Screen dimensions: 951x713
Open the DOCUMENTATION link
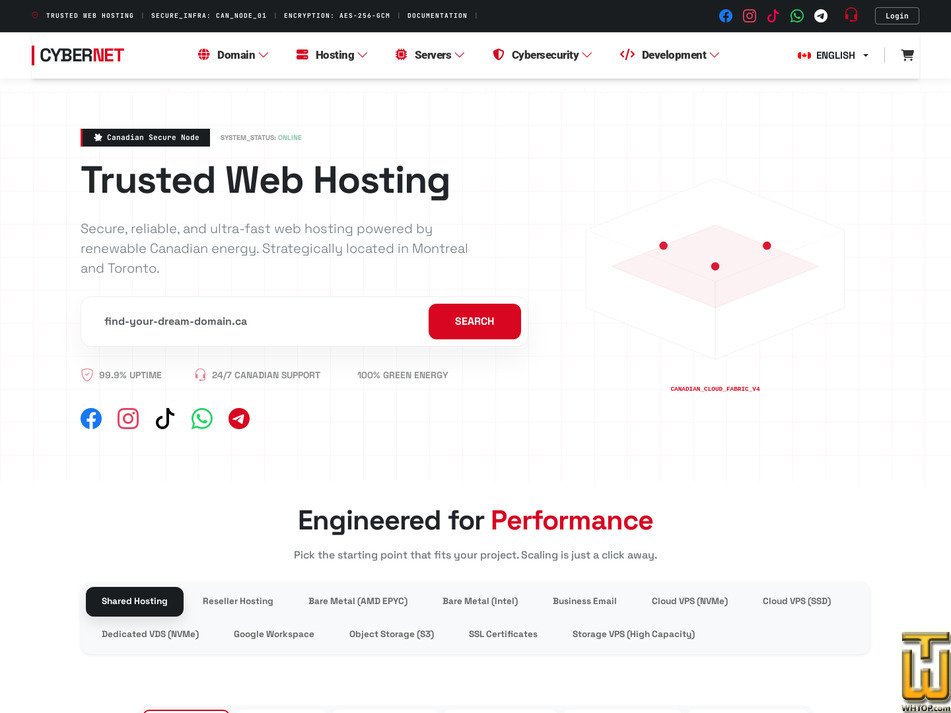437,16
